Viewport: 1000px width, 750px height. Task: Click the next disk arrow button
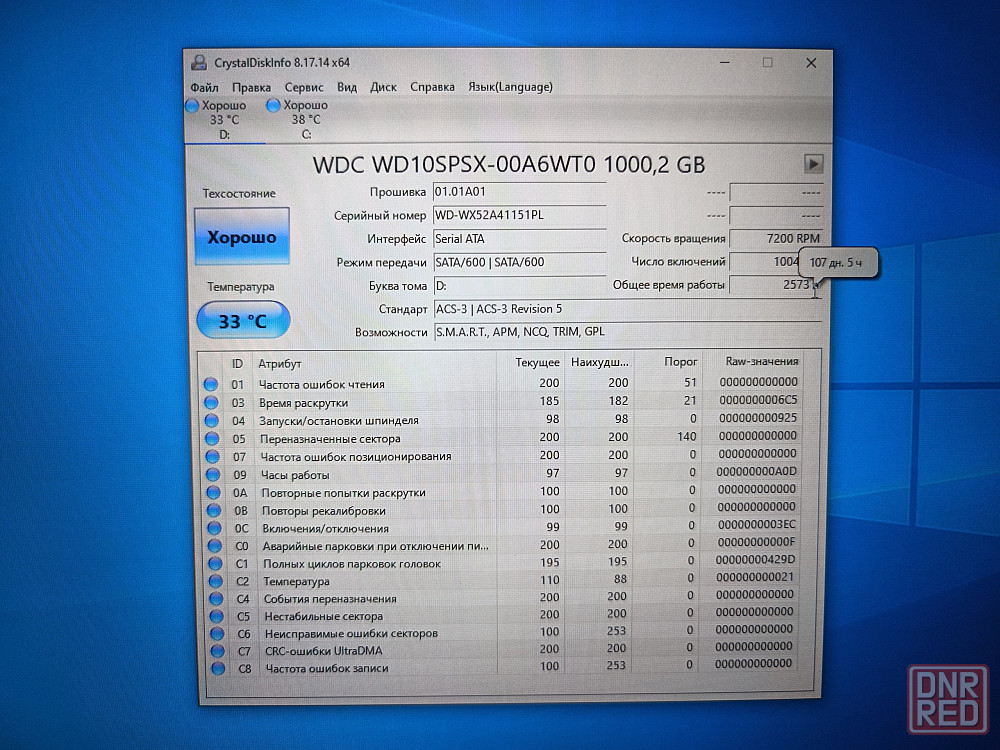(x=813, y=163)
